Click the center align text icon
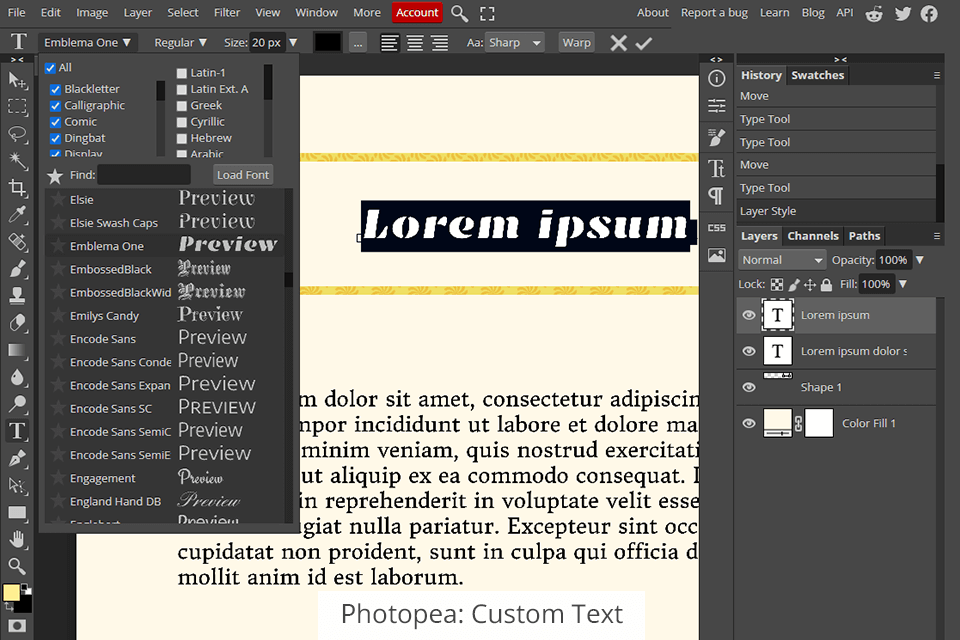This screenshot has height=640, width=960. [413, 43]
